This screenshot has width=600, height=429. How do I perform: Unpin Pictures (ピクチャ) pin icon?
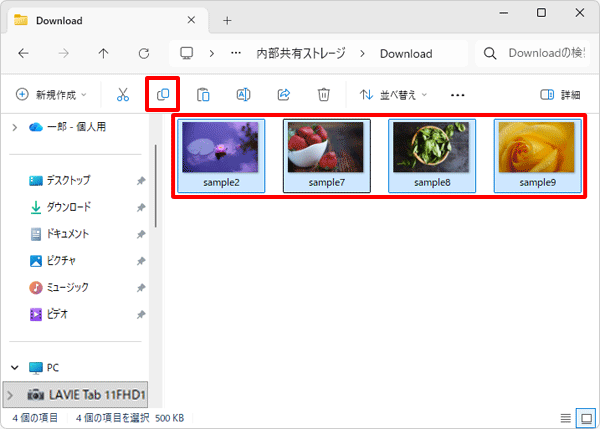click(x=141, y=261)
